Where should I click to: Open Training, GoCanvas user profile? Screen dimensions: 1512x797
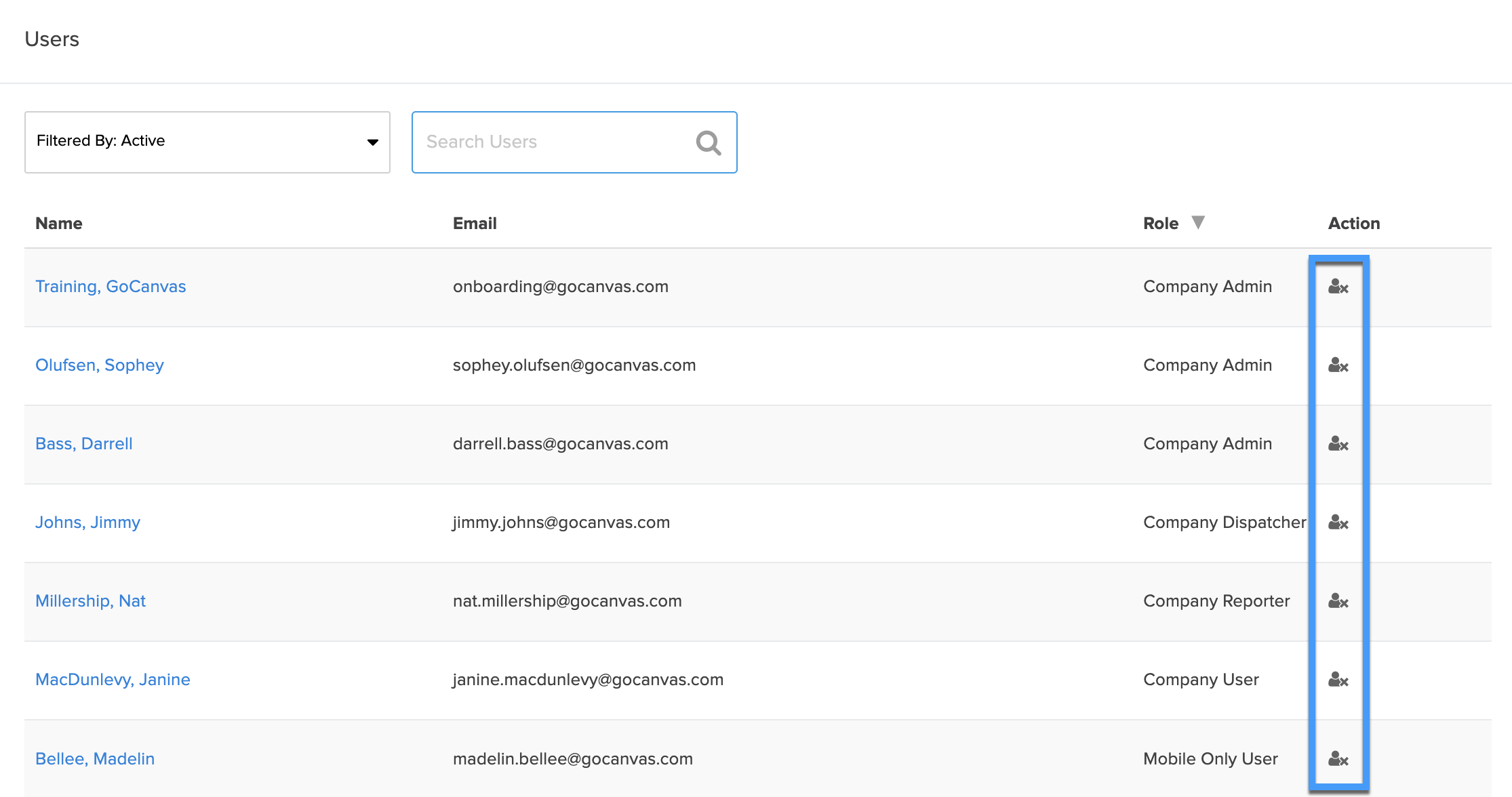coord(111,287)
